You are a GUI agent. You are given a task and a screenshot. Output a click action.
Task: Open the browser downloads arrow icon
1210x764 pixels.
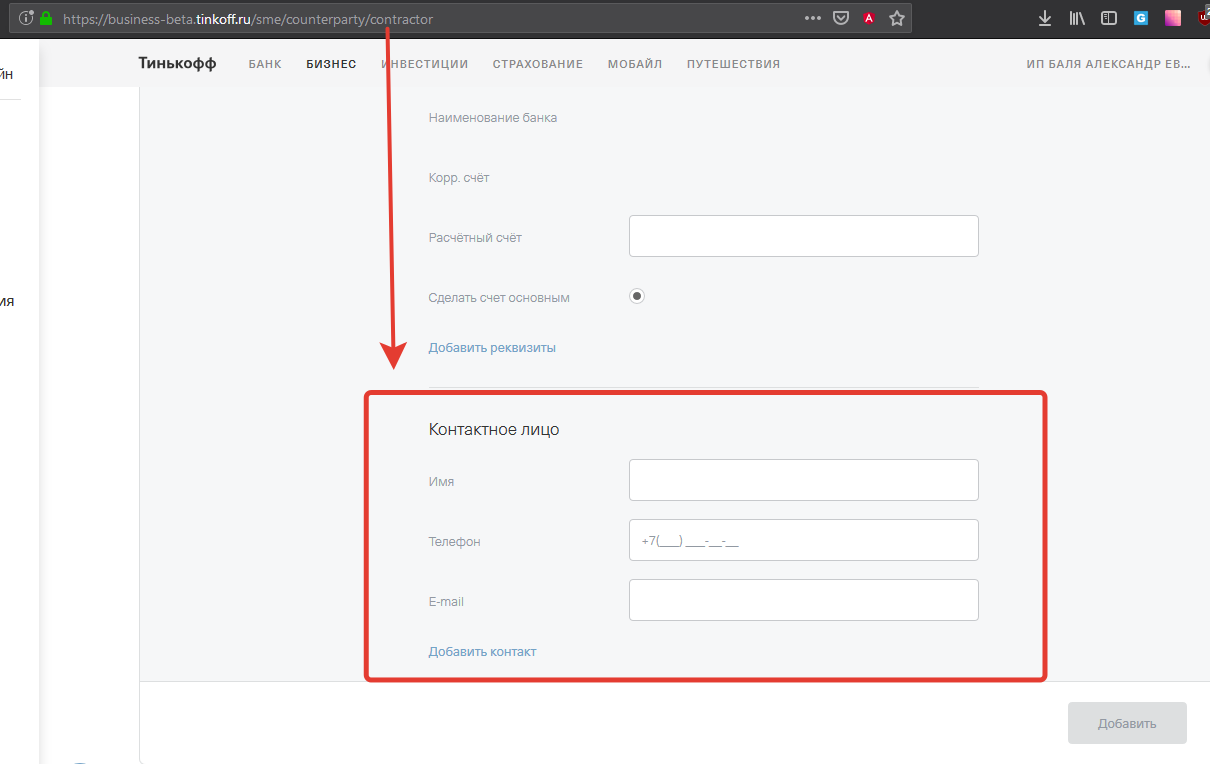tap(1045, 18)
